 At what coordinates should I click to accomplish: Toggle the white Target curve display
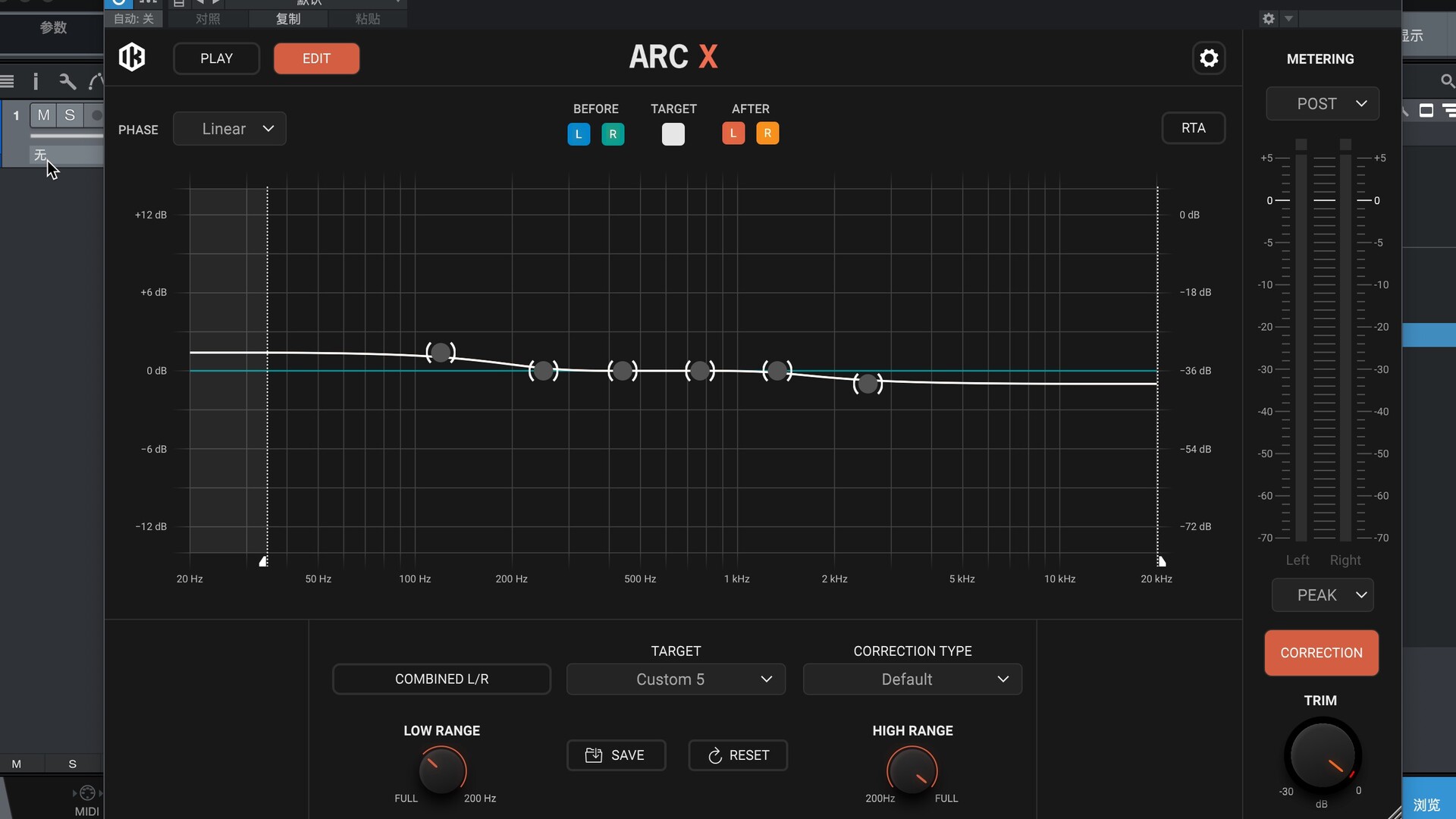coord(673,134)
